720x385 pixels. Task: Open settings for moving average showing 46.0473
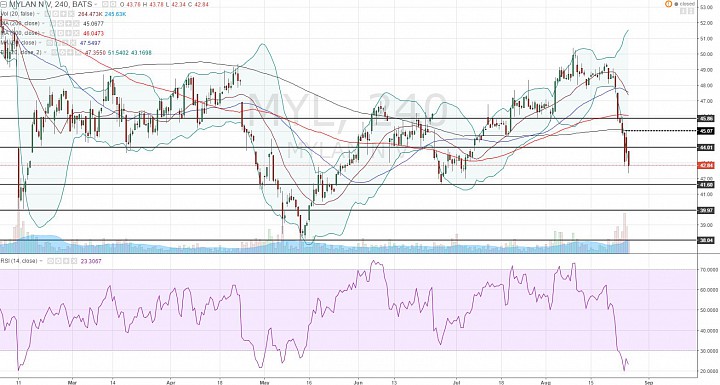60,33
